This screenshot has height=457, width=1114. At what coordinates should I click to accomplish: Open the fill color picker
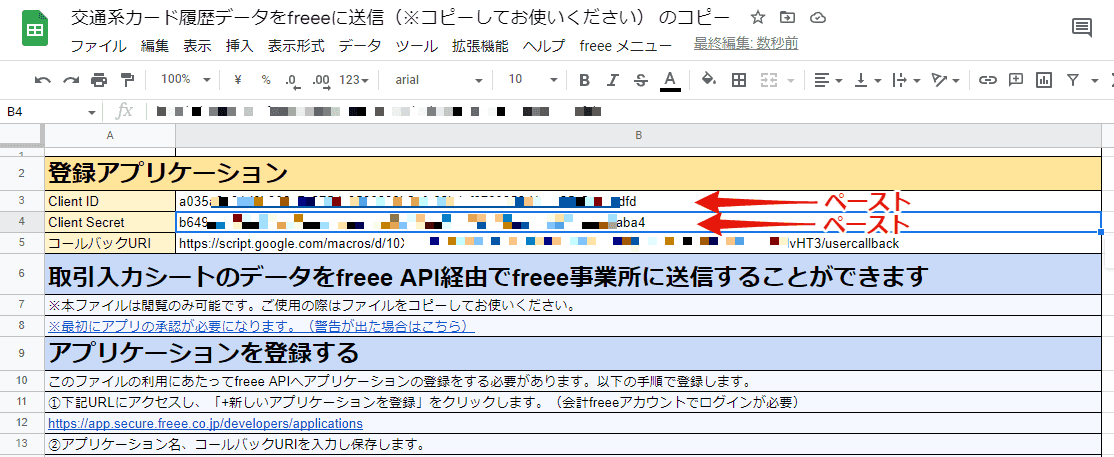coord(708,80)
